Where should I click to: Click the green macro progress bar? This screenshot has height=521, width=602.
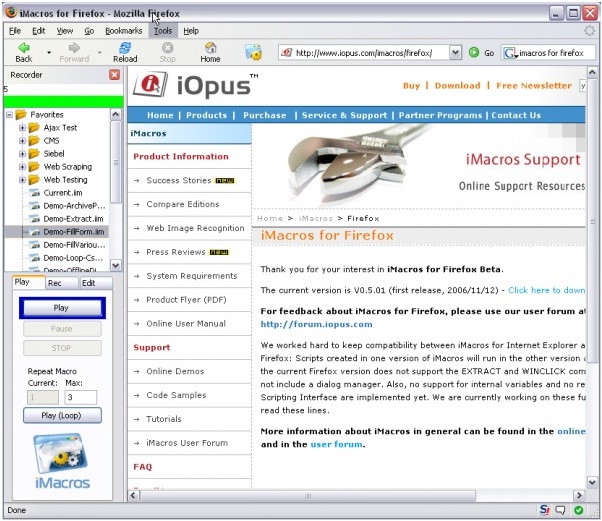coord(63,101)
